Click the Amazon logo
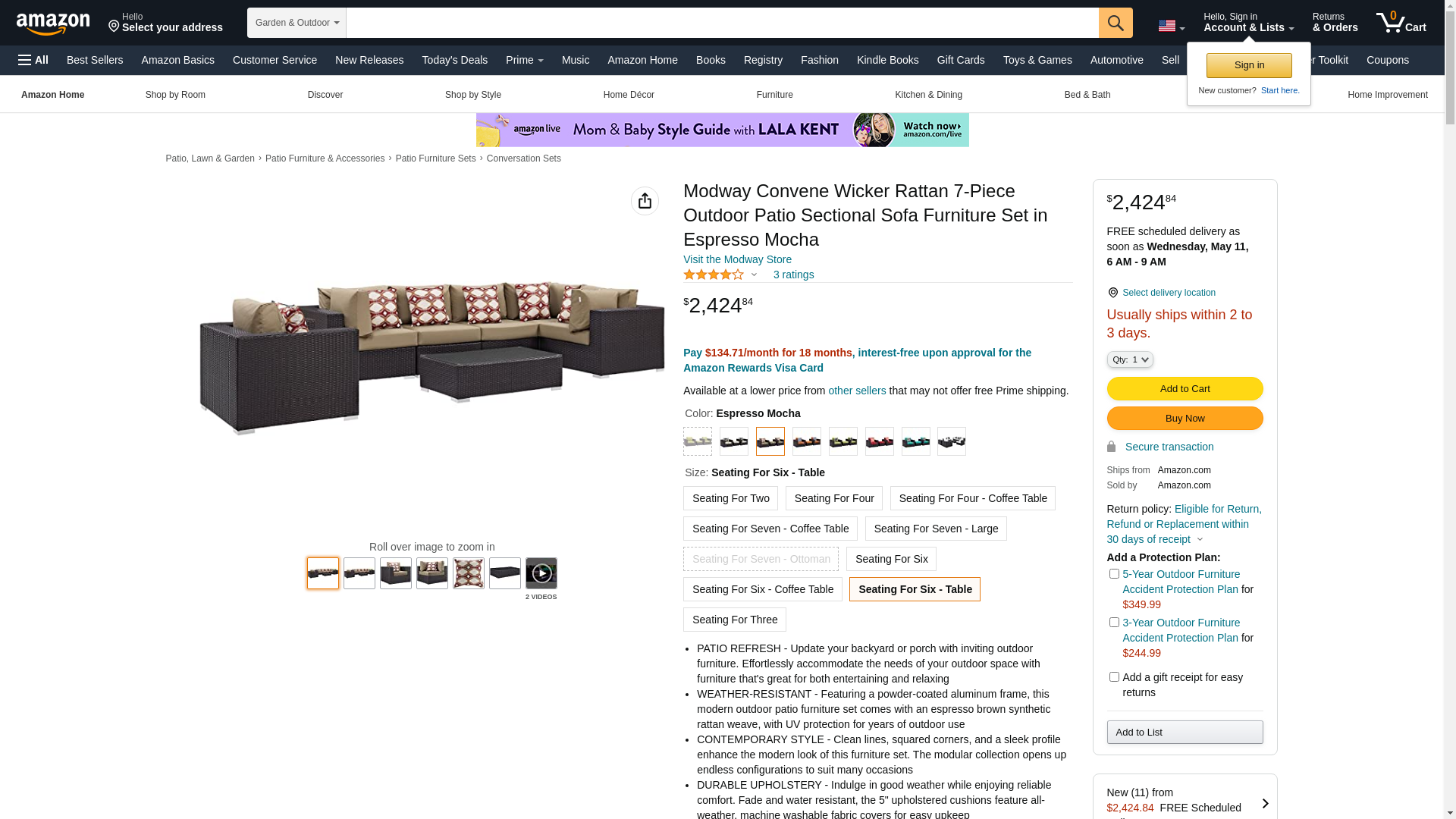1456x819 pixels. (x=53, y=24)
